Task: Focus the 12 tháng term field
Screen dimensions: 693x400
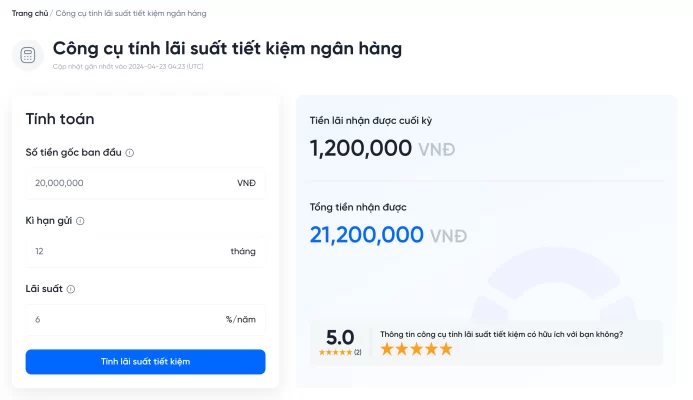Action: point(145,251)
